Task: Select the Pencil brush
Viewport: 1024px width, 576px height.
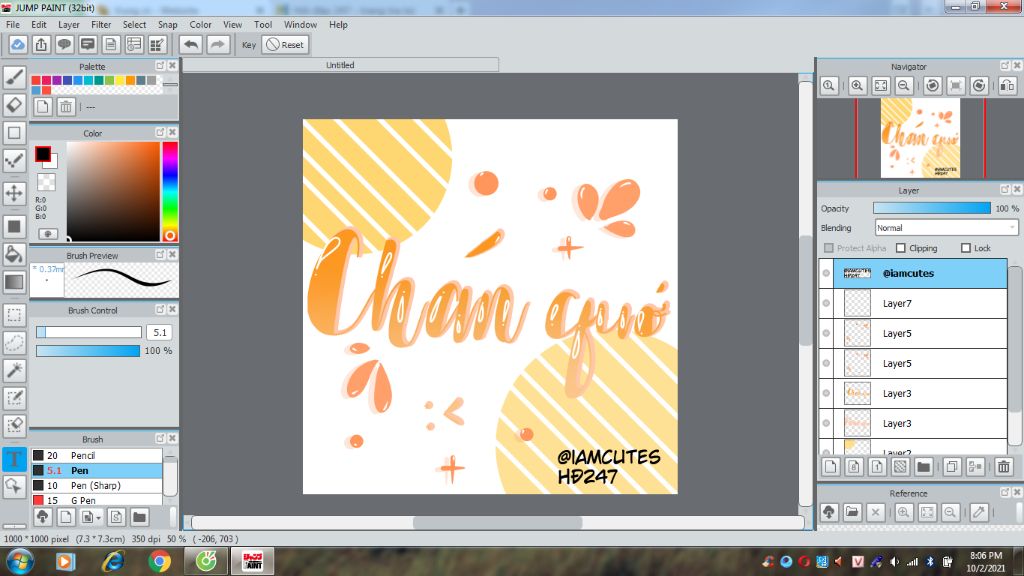Action: click(97, 455)
